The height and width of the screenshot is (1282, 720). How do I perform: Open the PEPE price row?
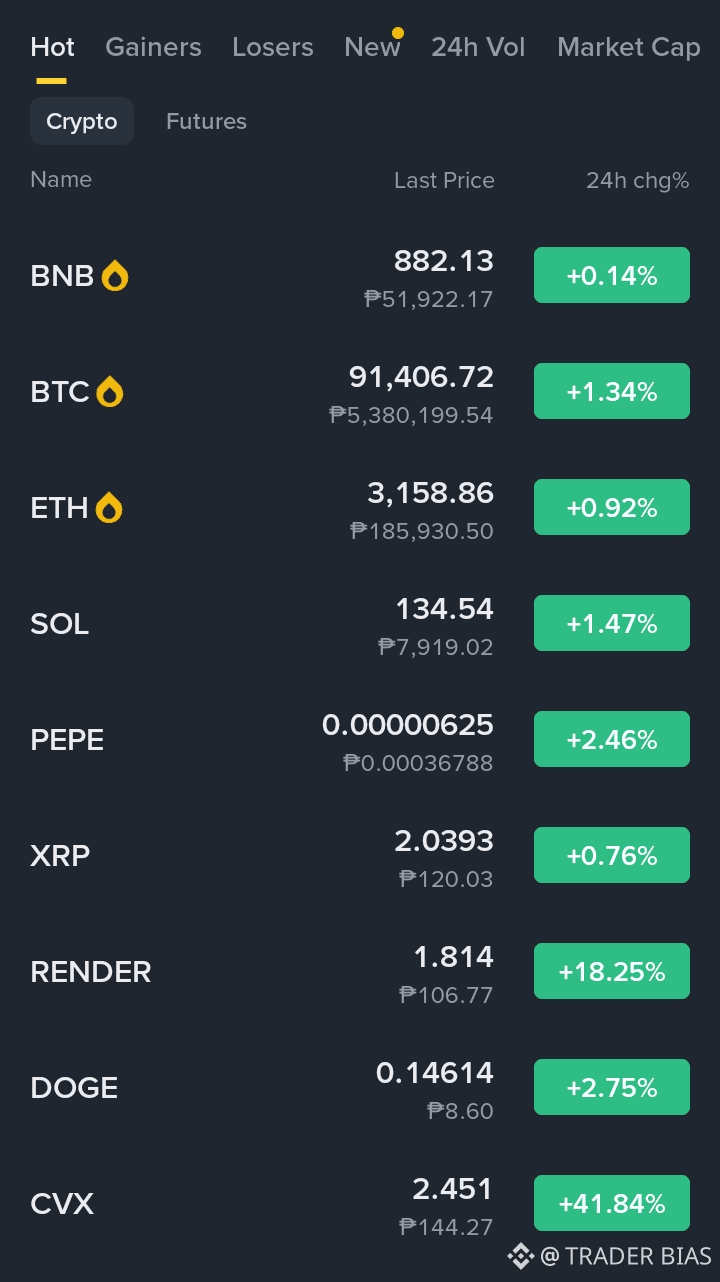tap(360, 740)
